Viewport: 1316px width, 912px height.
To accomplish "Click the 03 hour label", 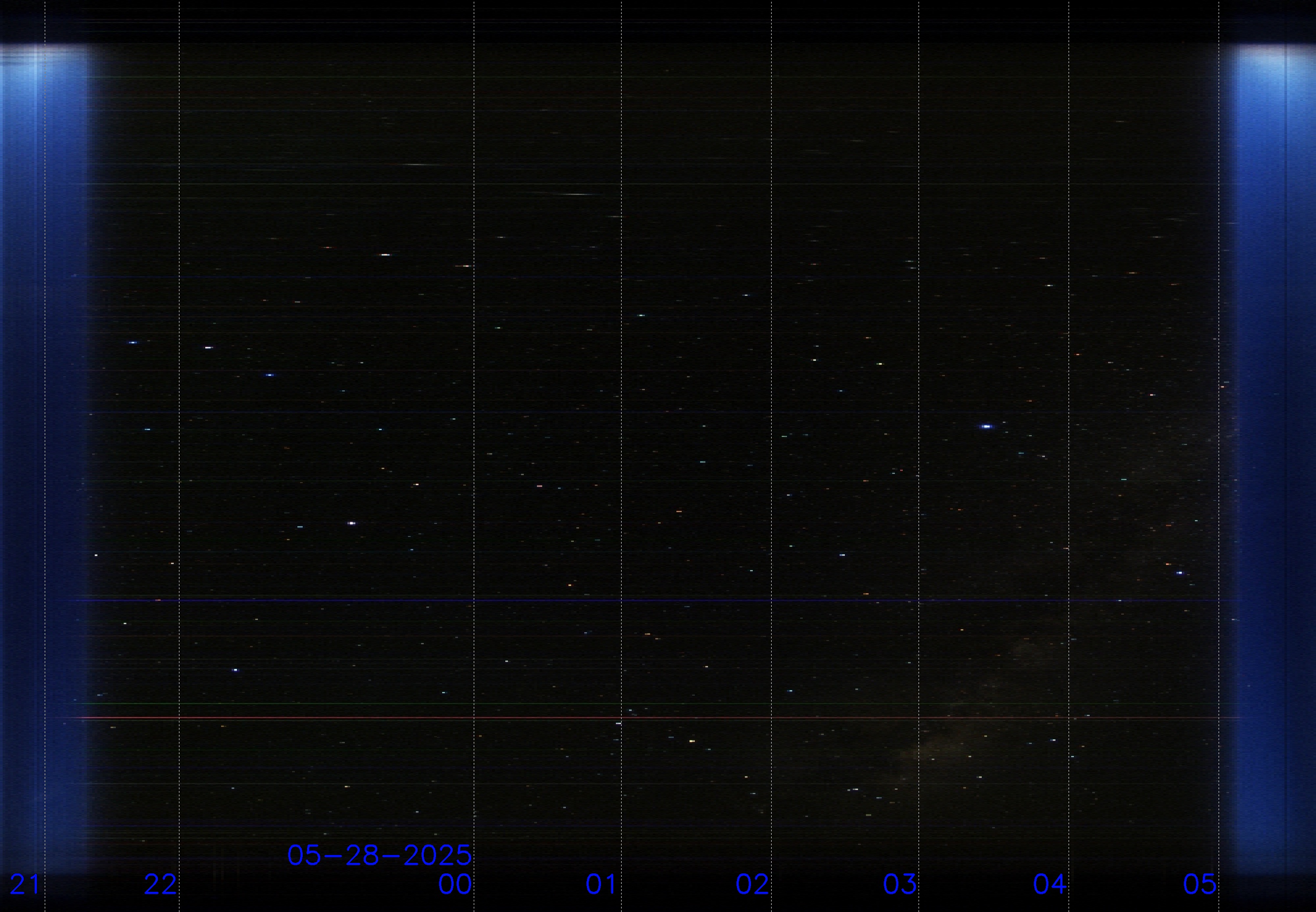I will point(901,884).
